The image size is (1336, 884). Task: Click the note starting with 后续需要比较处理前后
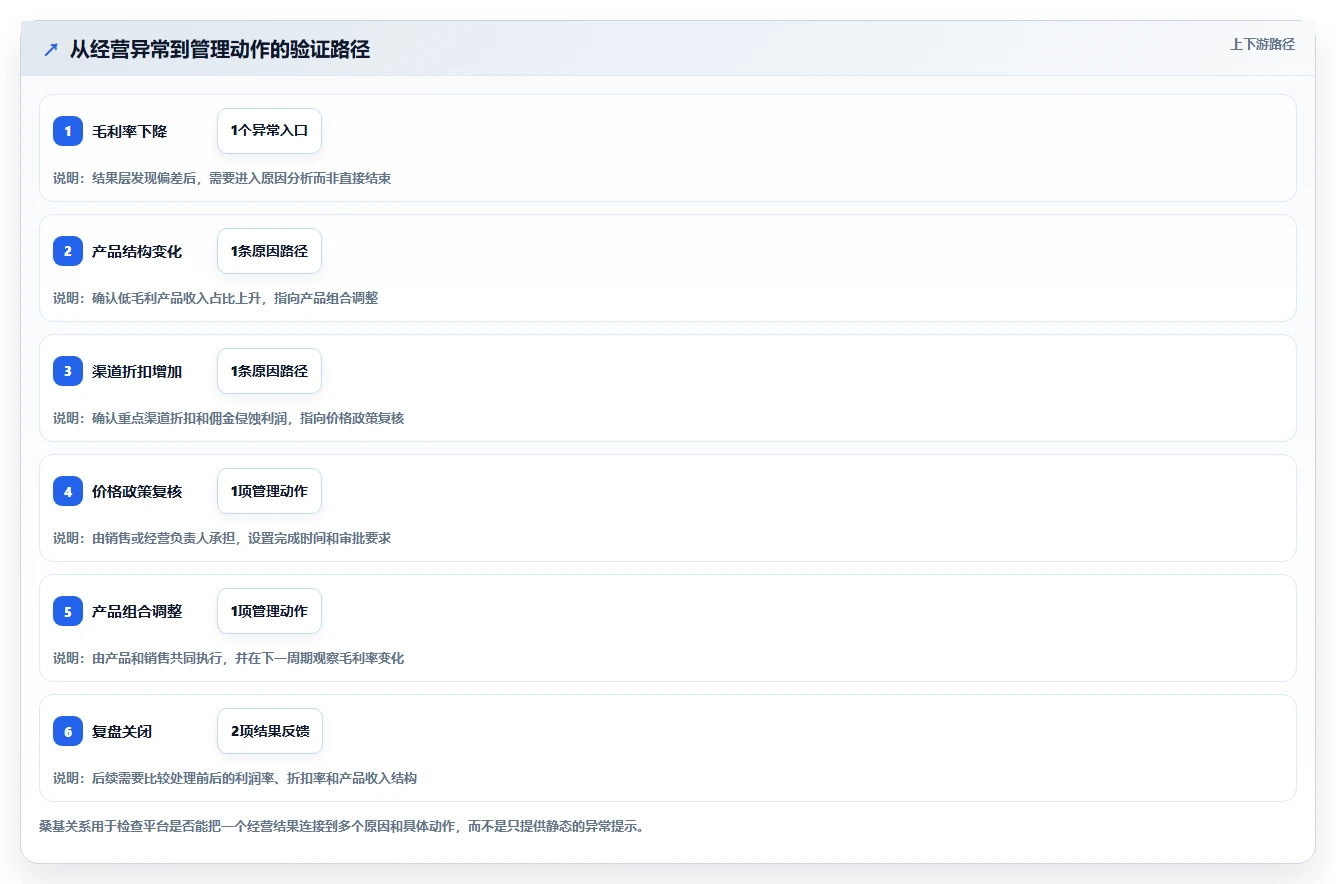(x=235, y=778)
